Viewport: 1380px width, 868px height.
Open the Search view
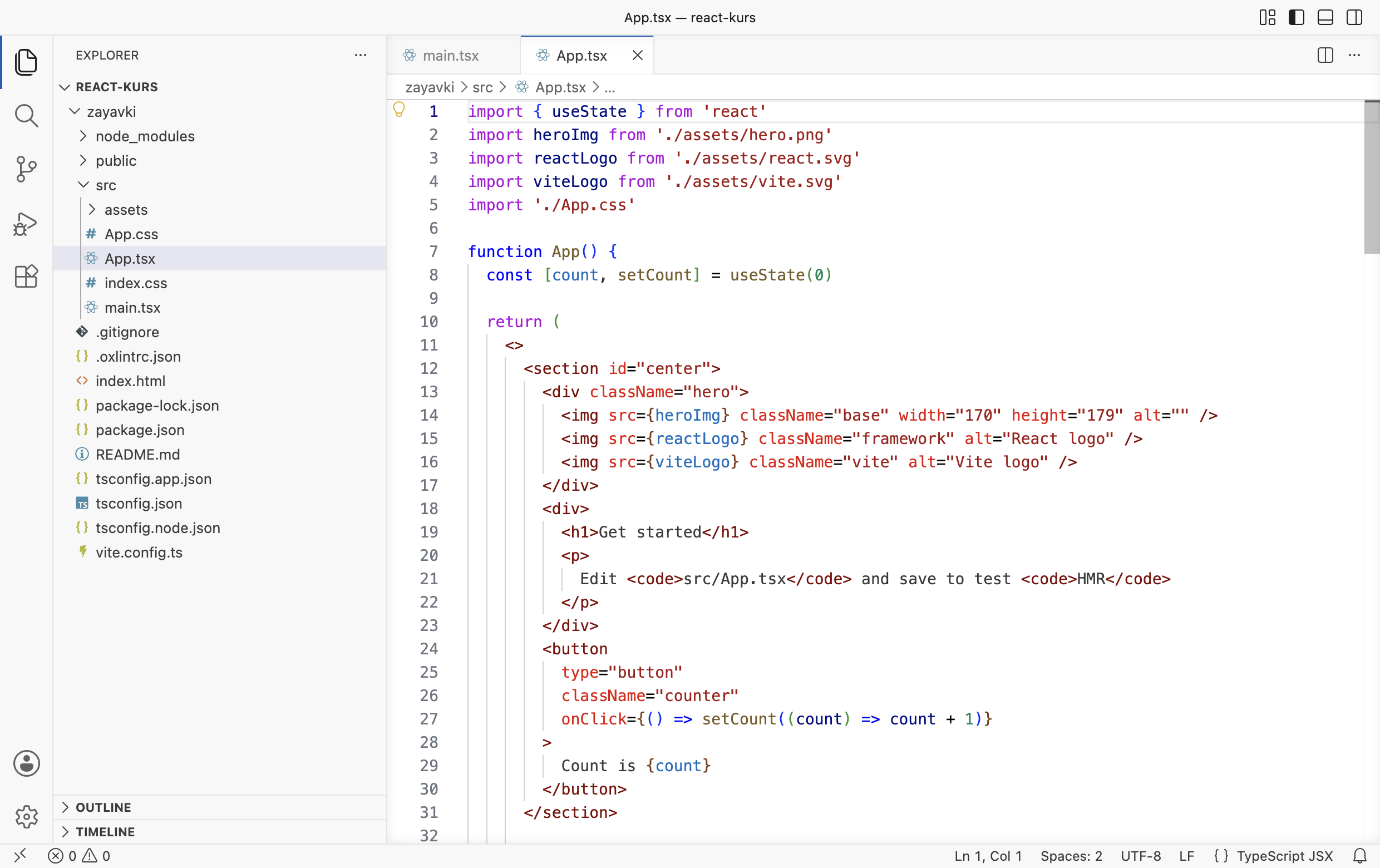pyautogui.click(x=26, y=116)
